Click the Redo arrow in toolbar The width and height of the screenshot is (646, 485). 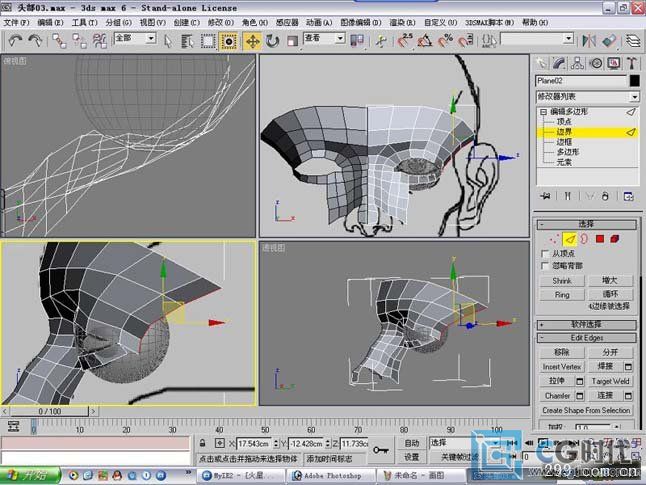[35, 40]
